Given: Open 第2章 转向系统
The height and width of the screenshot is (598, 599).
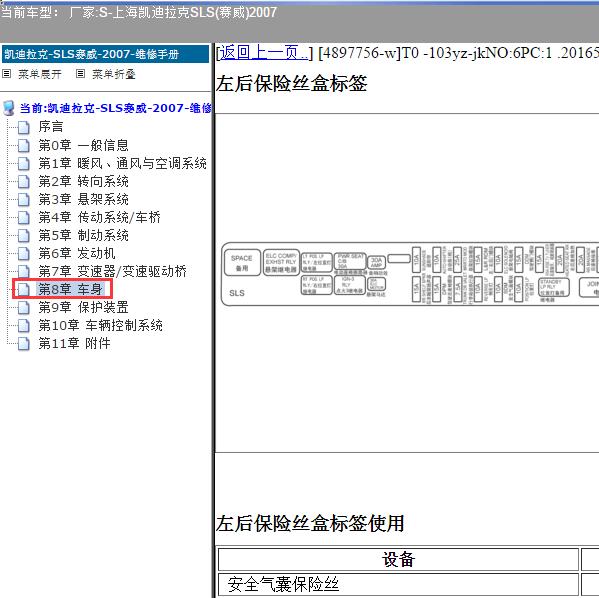Looking at the screenshot, I should tap(83, 181).
